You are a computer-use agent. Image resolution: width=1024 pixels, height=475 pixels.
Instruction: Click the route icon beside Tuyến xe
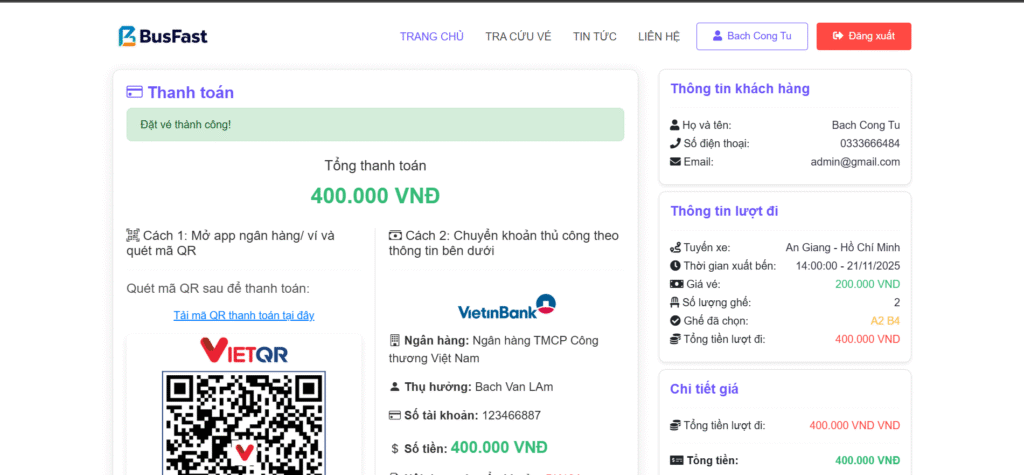676,248
